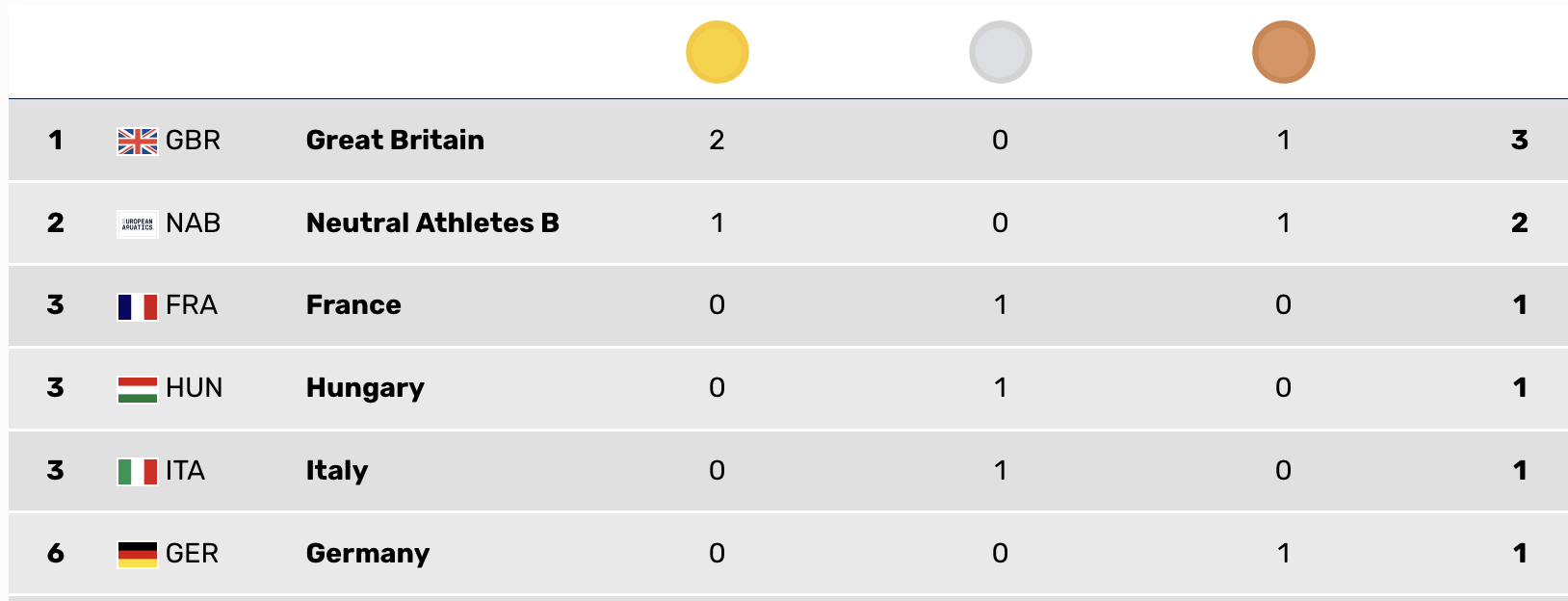Select the France country name
Screen dimensions: 1568x601
(x=353, y=305)
